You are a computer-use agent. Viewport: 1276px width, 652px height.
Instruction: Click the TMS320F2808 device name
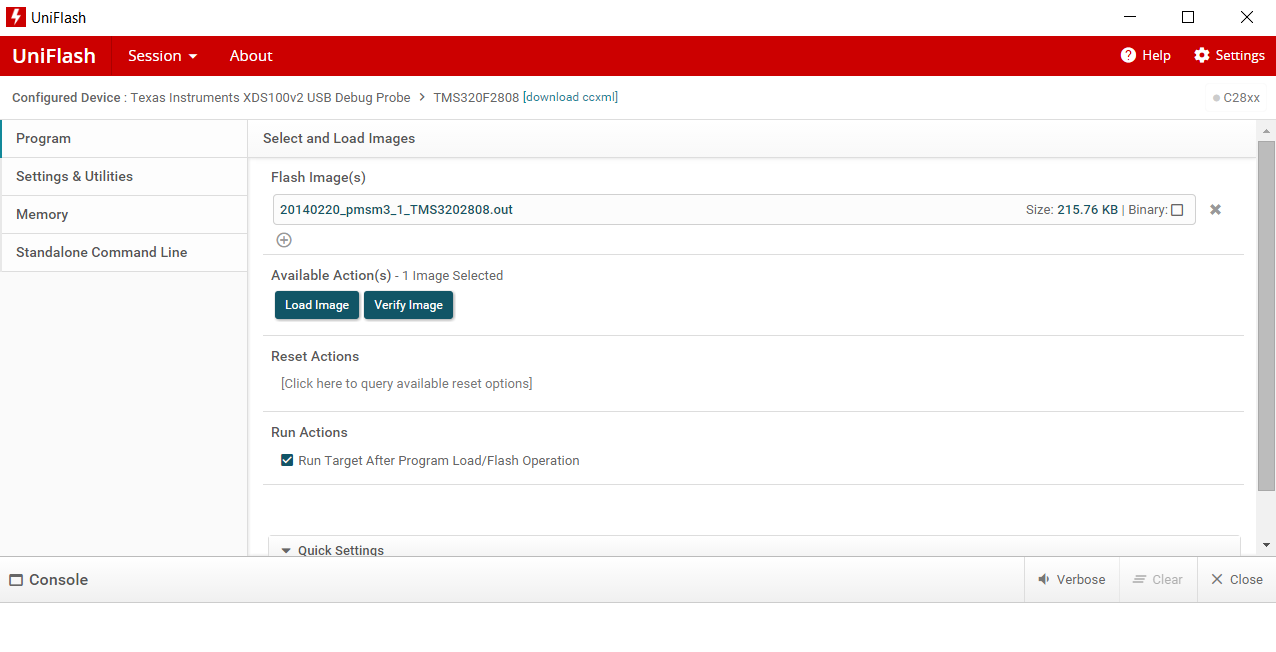pyautogui.click(x=476, y=98)
